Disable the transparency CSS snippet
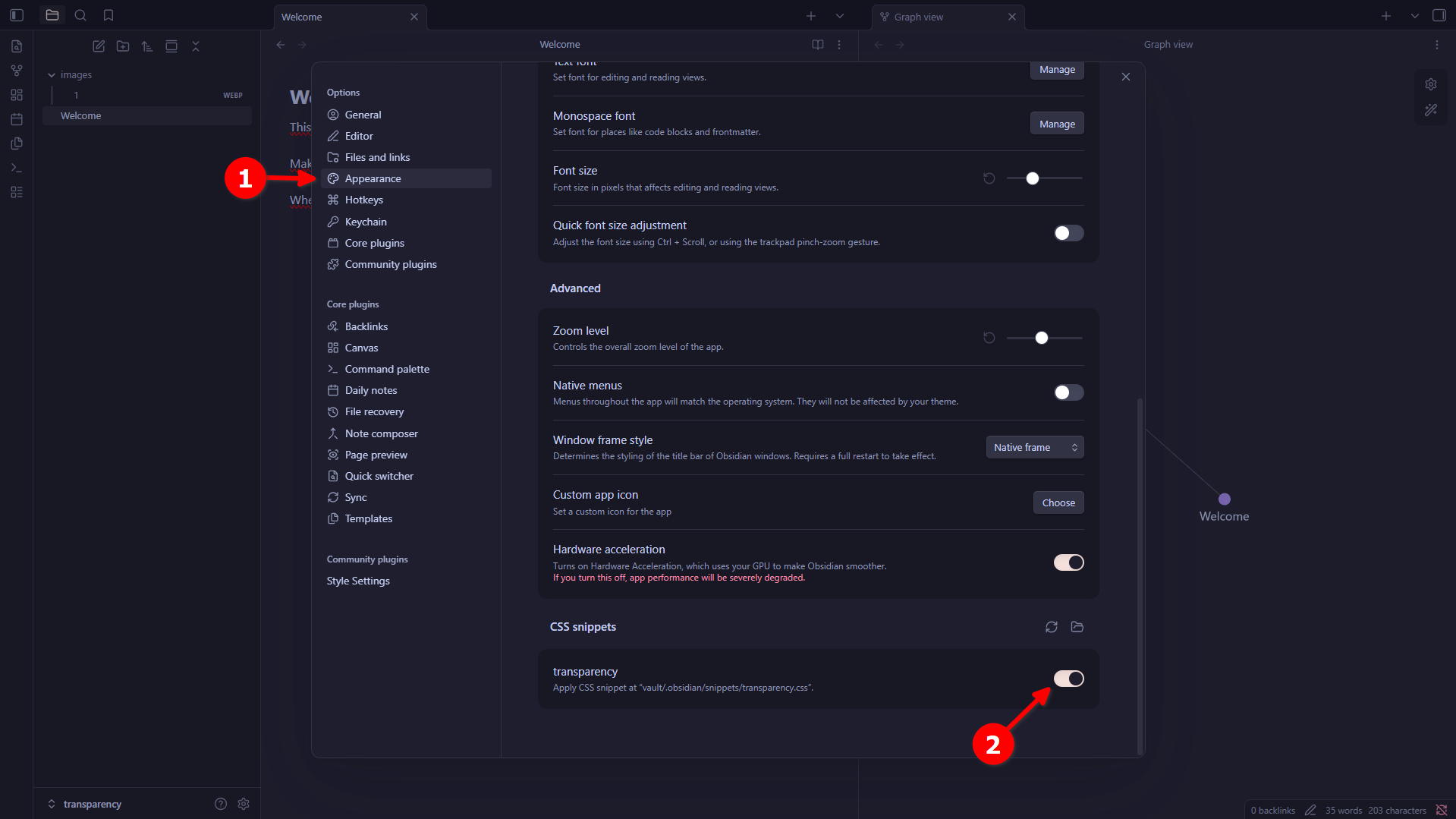Screen dimensions: 1456x819 (1068, 679)
